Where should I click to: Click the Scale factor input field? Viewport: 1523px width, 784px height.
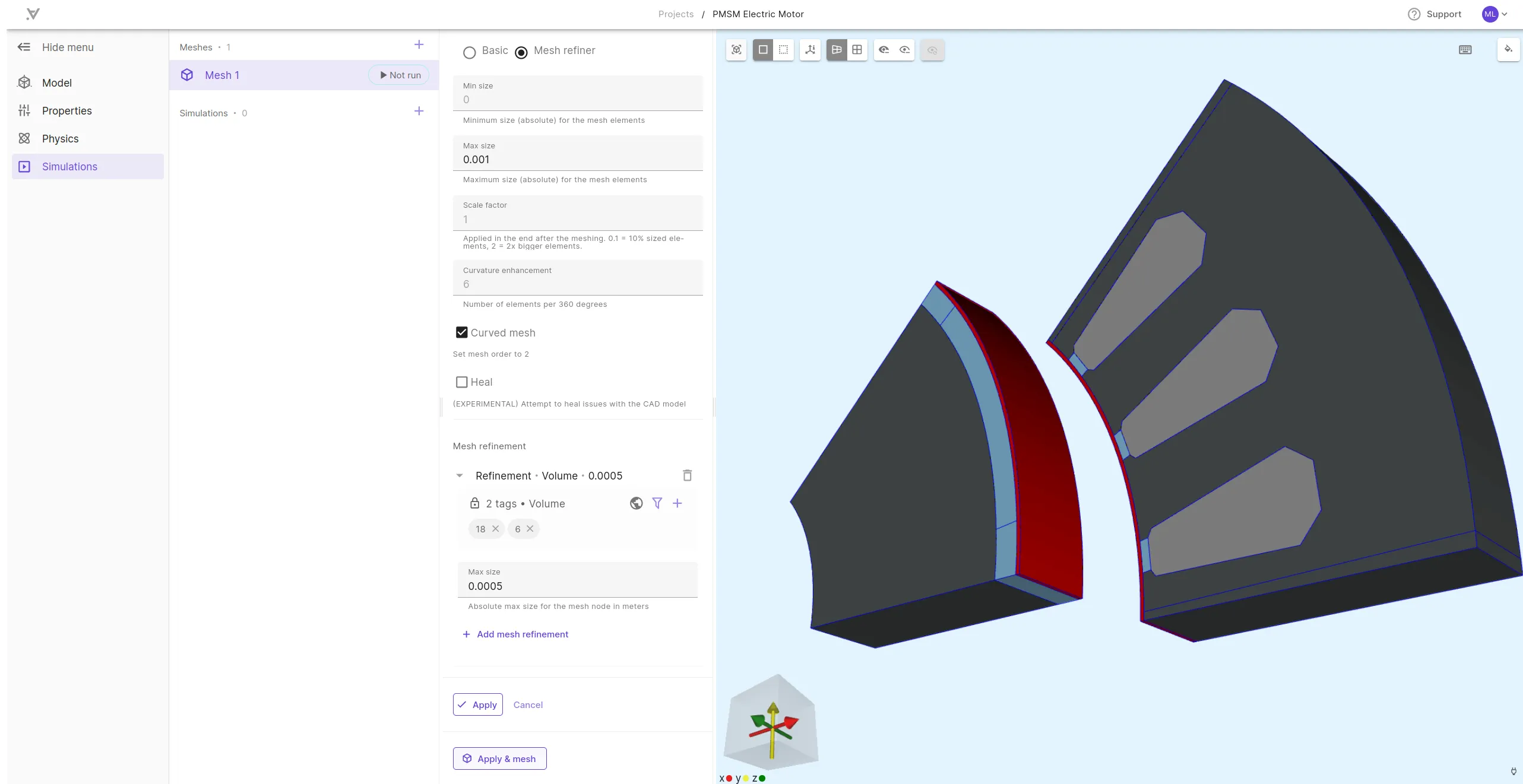(x=578, y=213)
